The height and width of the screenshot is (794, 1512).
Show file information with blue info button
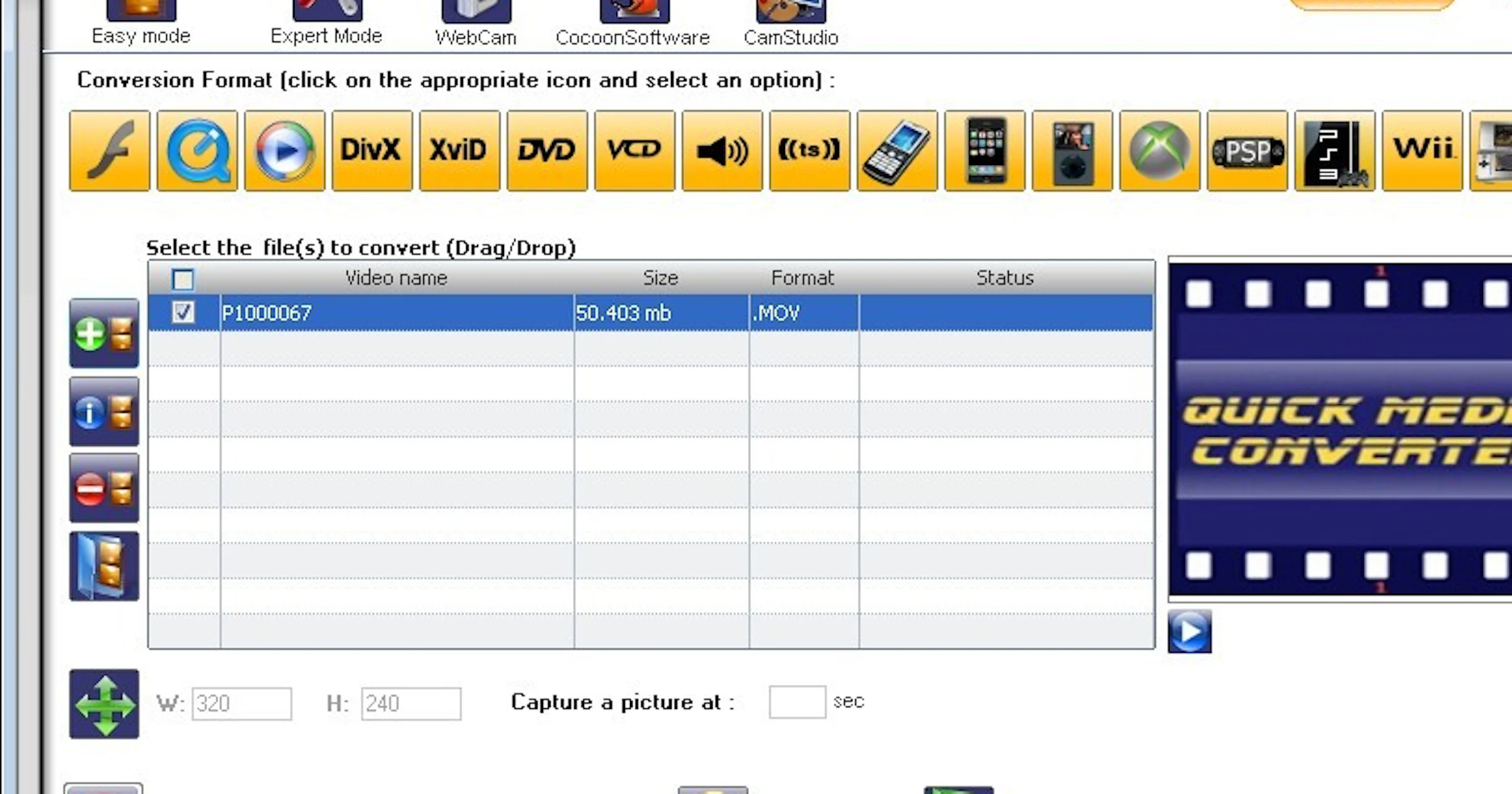[x=105, y=411]
